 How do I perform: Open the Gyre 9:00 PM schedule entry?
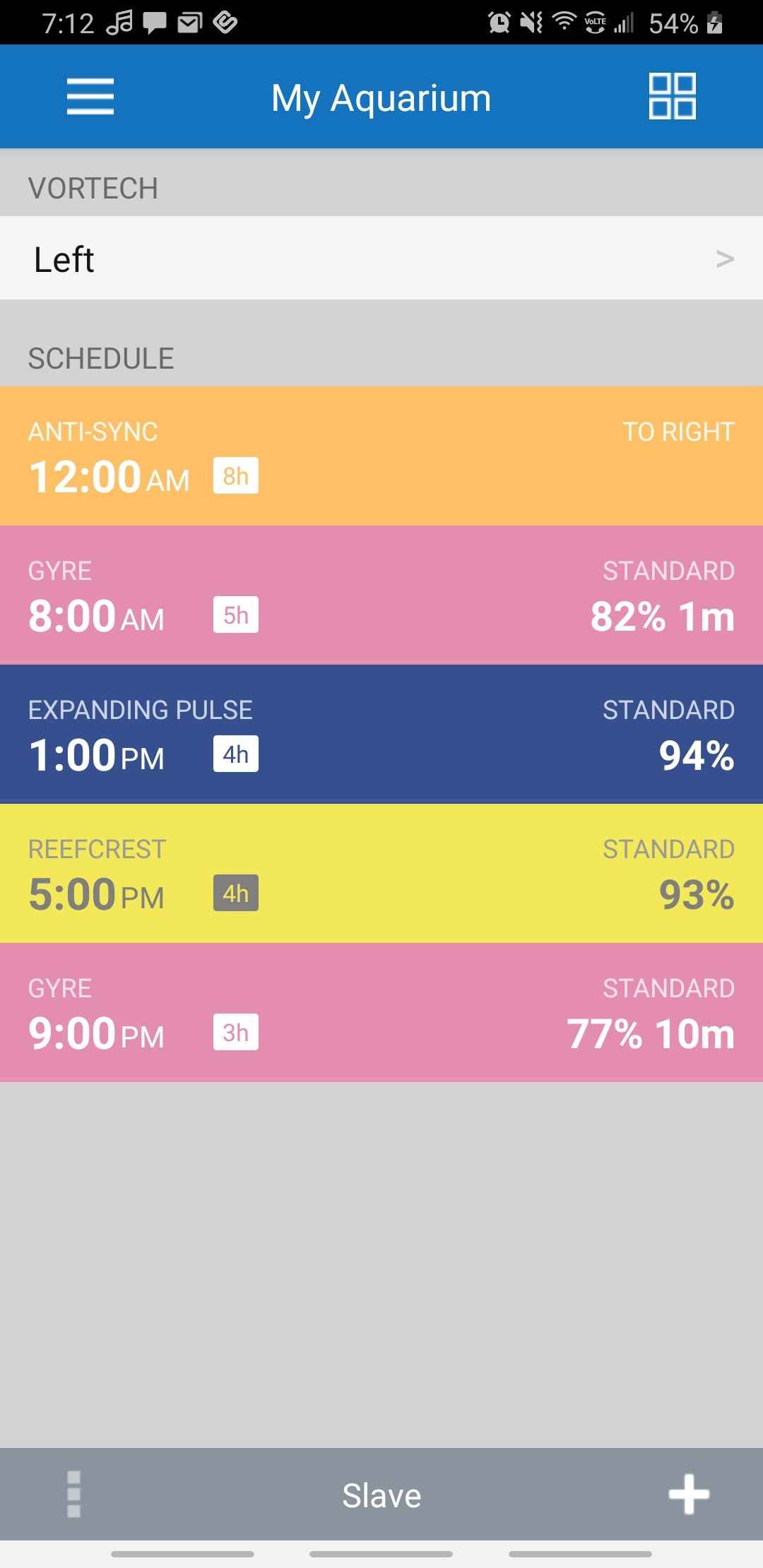381,1012
